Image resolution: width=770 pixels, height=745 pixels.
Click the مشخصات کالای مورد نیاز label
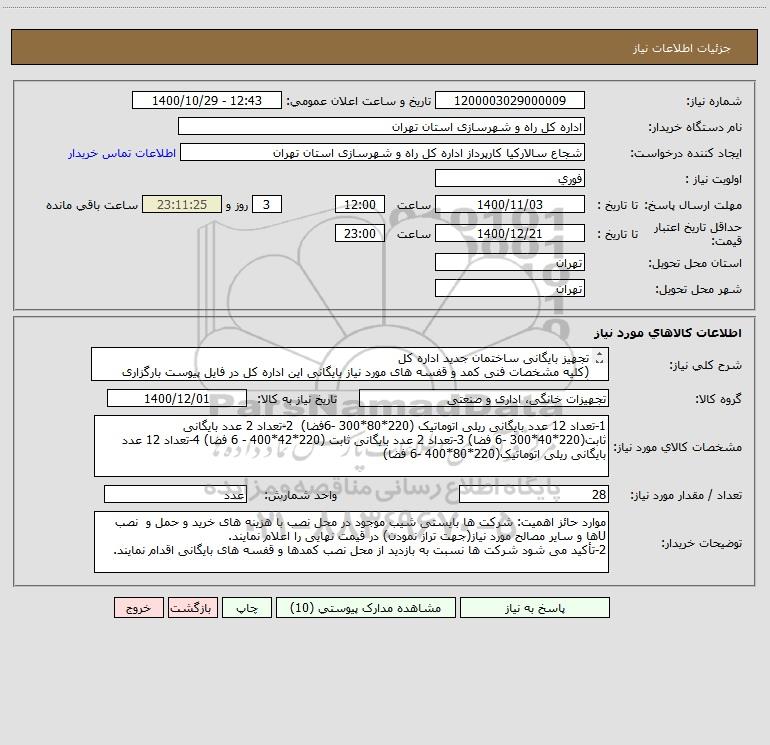(x=678, y=447)
